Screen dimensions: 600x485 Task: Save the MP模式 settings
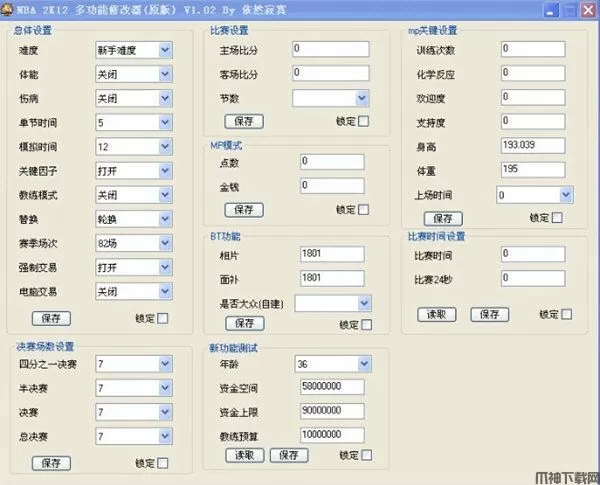pyautogui.click(x=244, y=210)
